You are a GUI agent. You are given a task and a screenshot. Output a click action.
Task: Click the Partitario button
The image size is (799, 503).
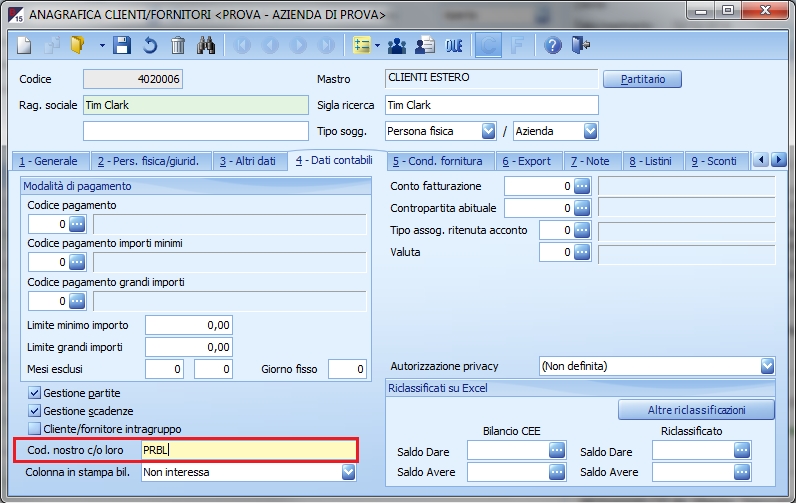[x=641, y=79]
